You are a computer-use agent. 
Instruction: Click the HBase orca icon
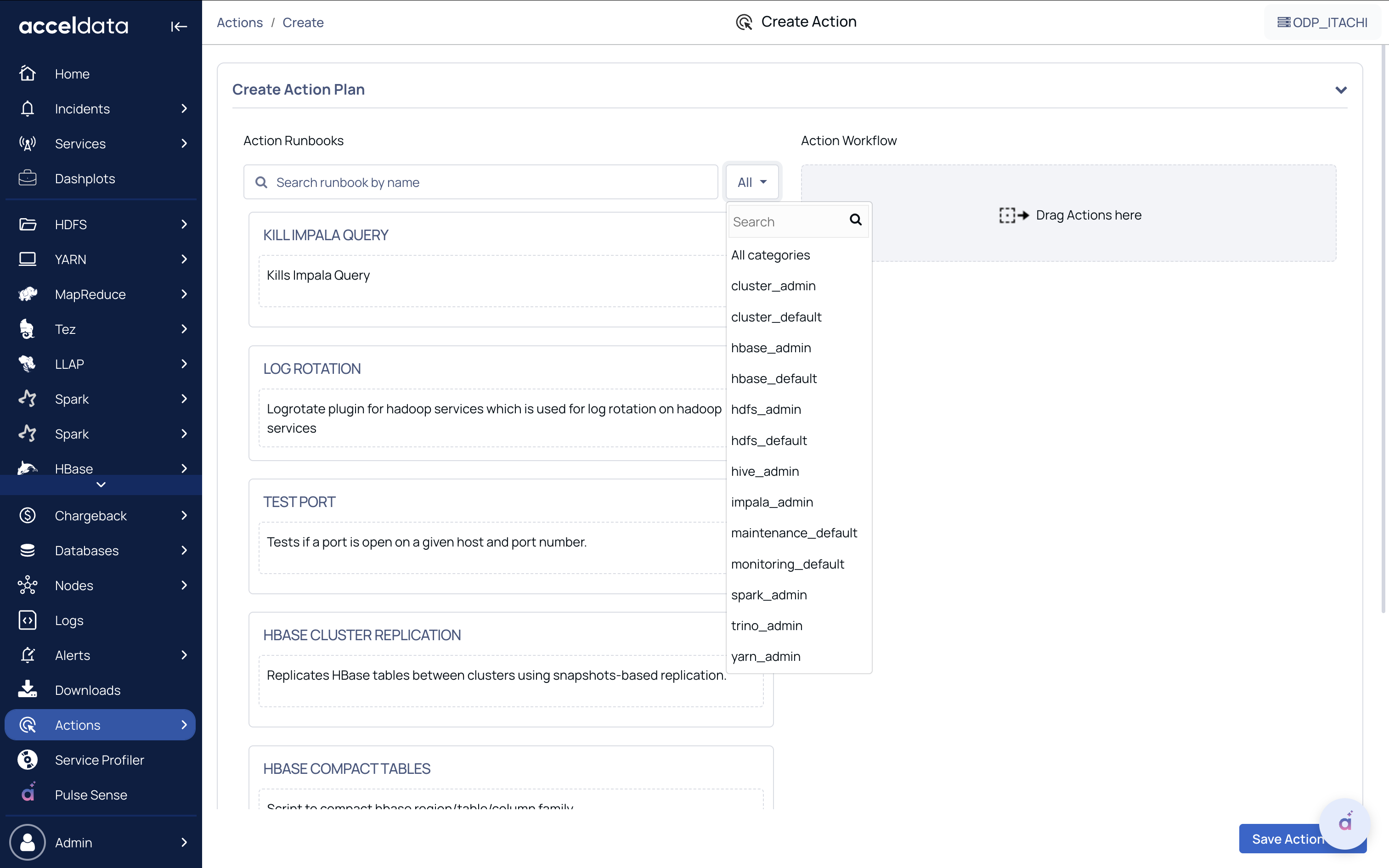pyautogui.click(x=28, y=468)
